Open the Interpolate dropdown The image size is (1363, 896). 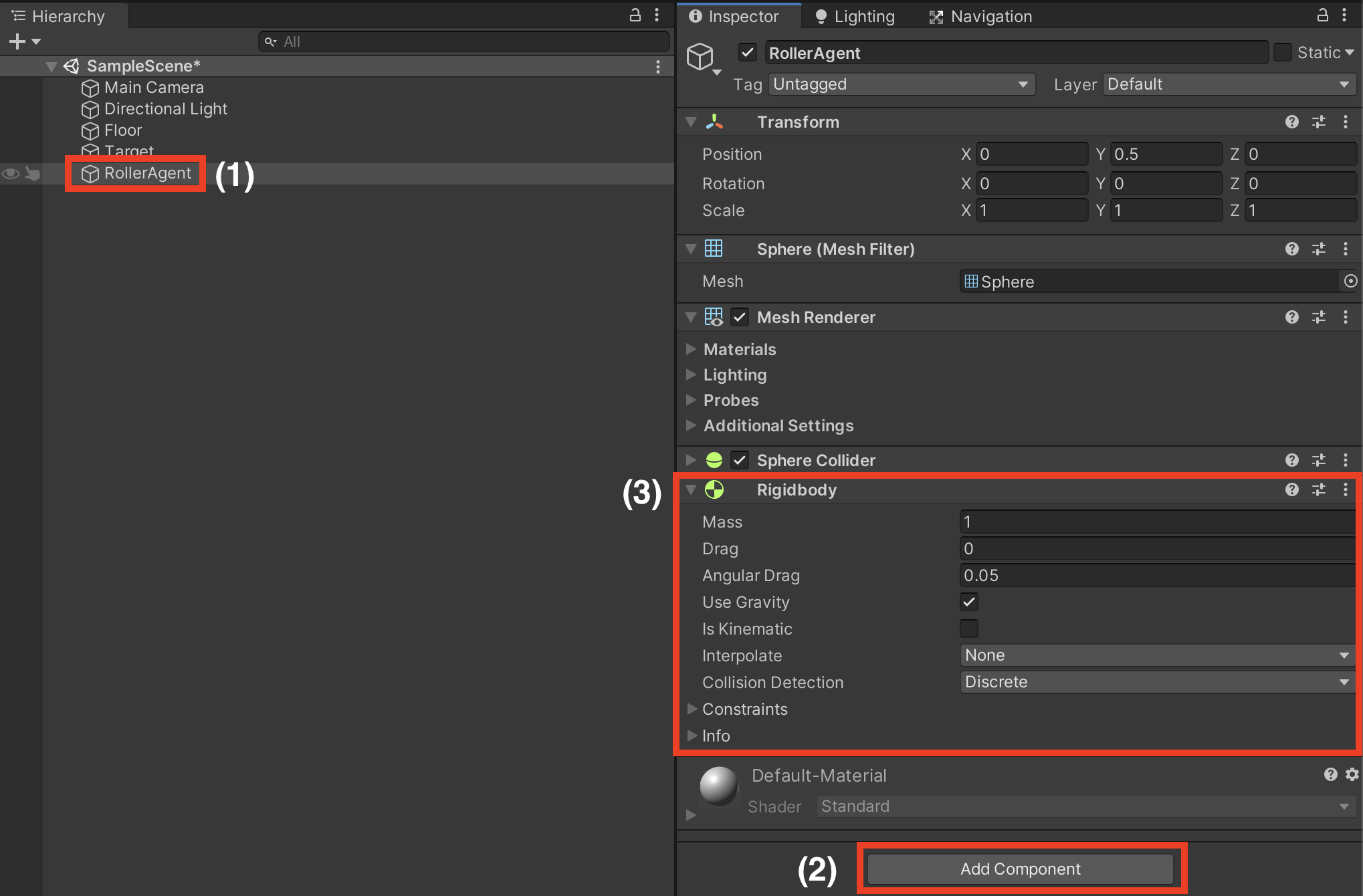pyautogui.click(x=1158, y=655)
